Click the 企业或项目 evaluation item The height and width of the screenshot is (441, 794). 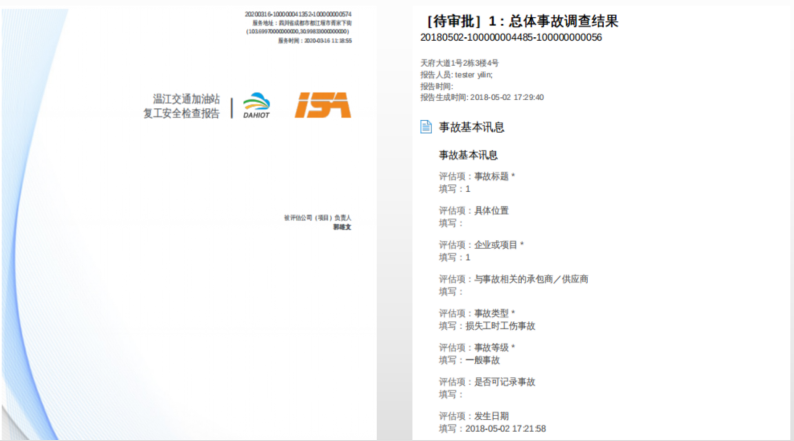tap(481, 245)
